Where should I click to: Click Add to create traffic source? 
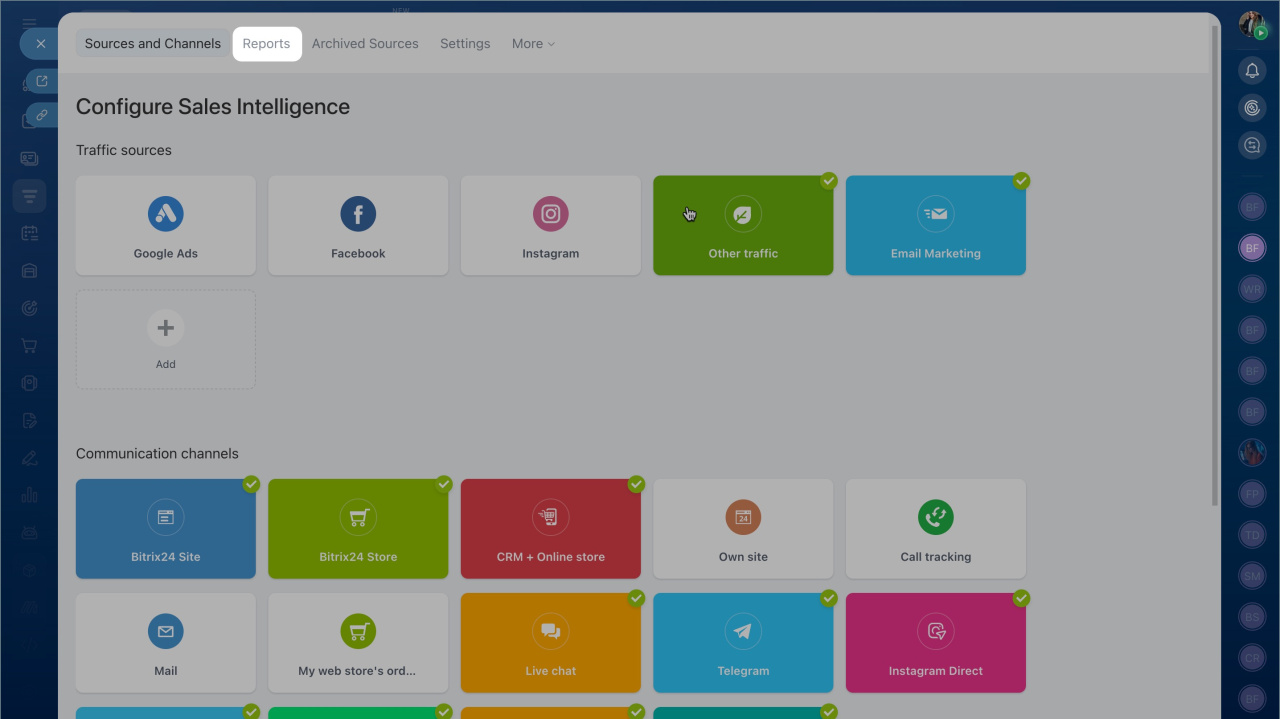(166, 339)
